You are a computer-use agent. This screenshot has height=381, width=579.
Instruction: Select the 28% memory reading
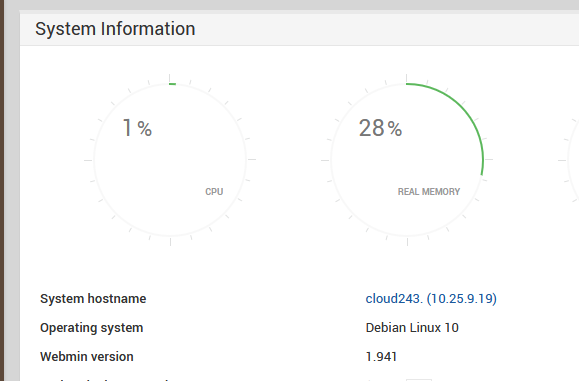pyautogui.click(x=380, y=128)
